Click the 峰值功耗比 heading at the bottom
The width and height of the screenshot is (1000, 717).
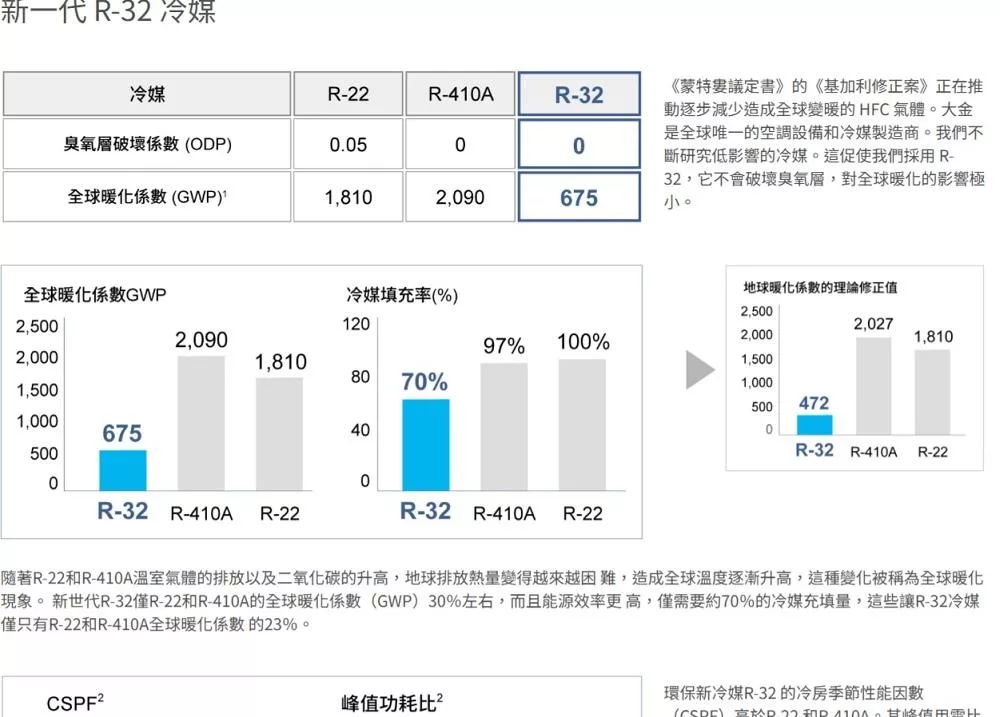point(392,703)
